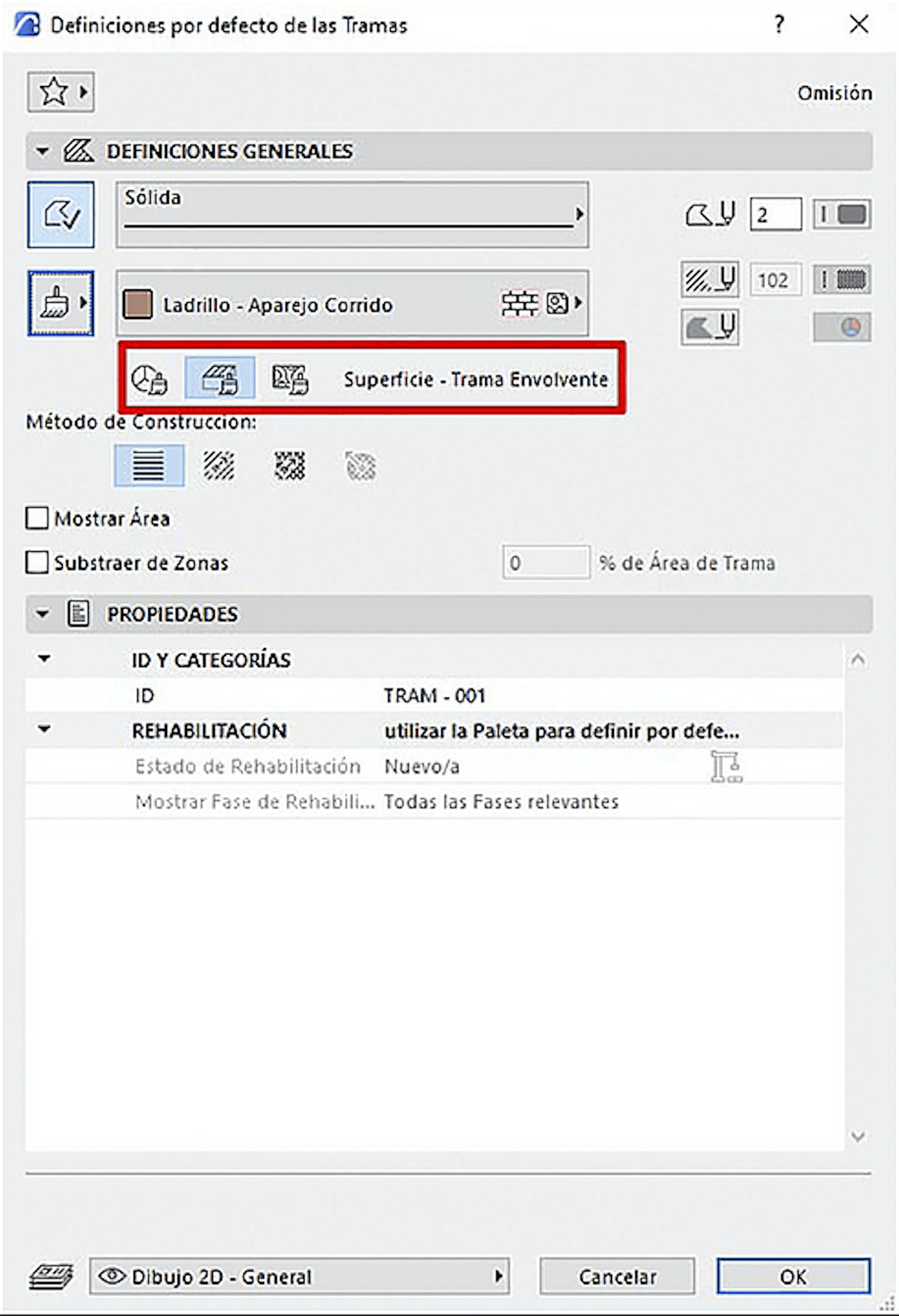Screen dimensions: 899x1316
Task: Collapse the PROPIEDADES panel
Action: tap(42, 614)
